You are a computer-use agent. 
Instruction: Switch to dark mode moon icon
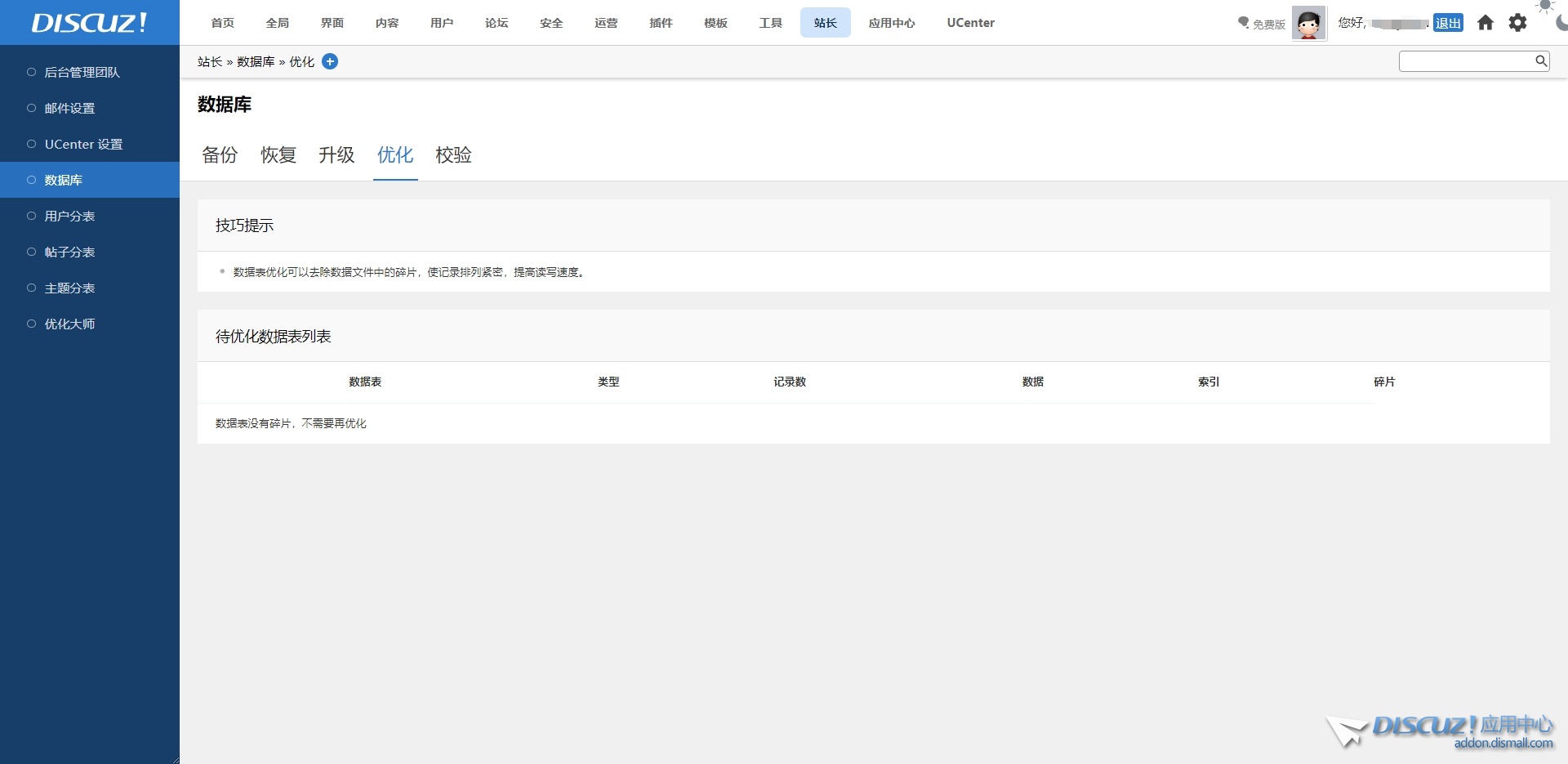point(1561,23)
